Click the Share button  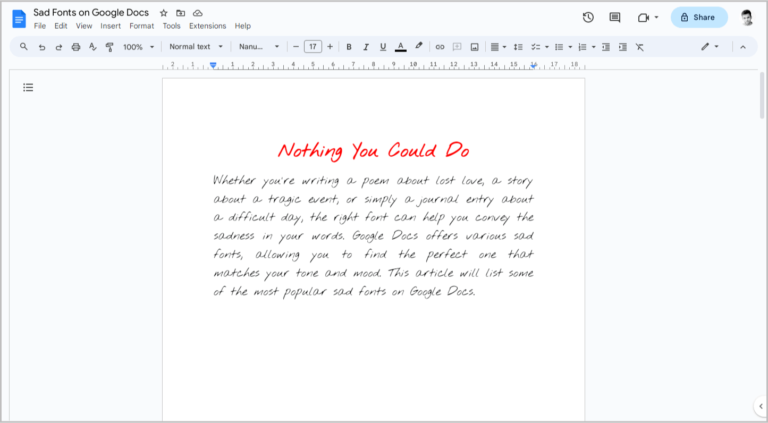pos(699,17)
